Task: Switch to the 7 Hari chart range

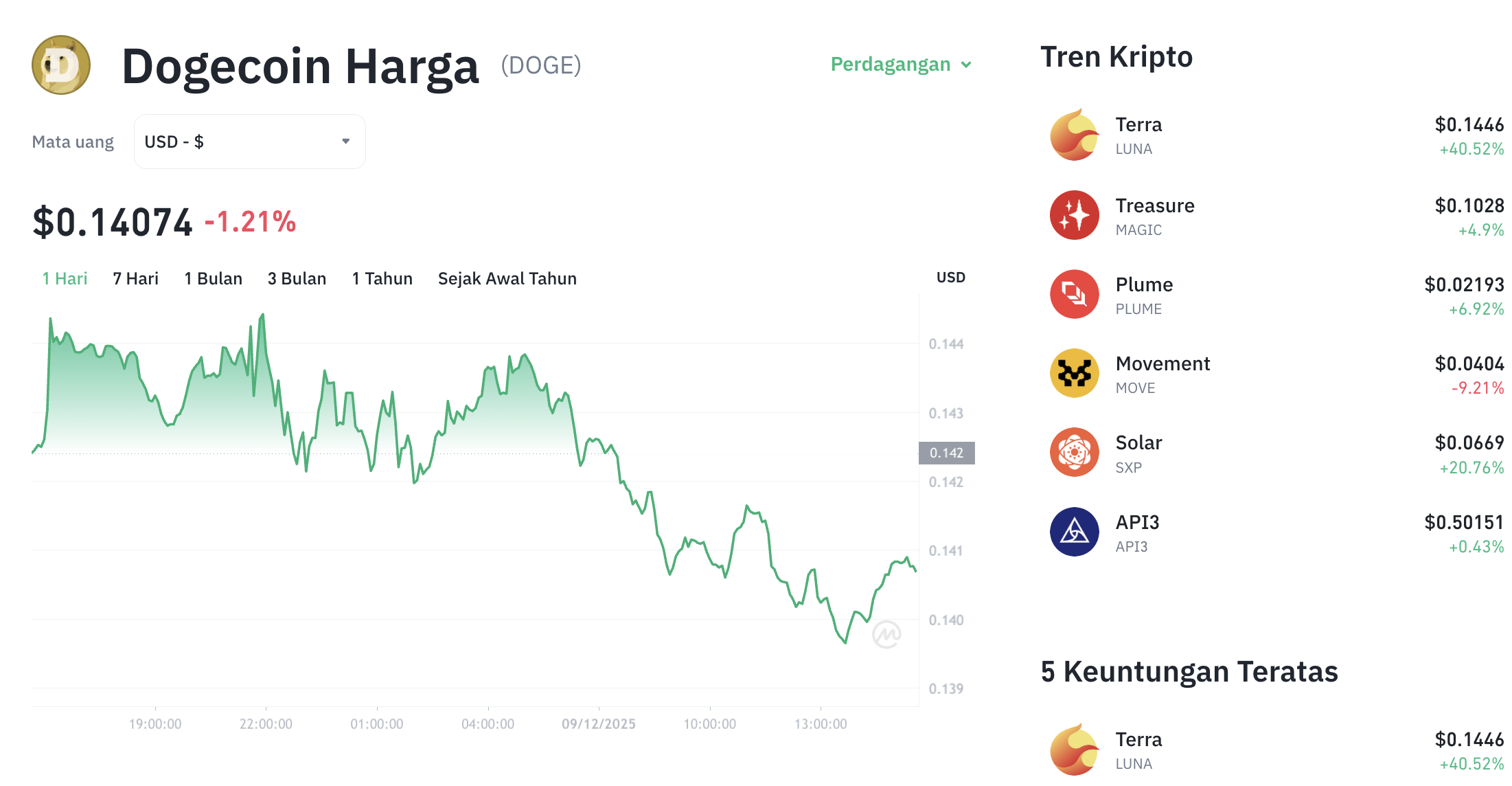Action: click(135, 278)
